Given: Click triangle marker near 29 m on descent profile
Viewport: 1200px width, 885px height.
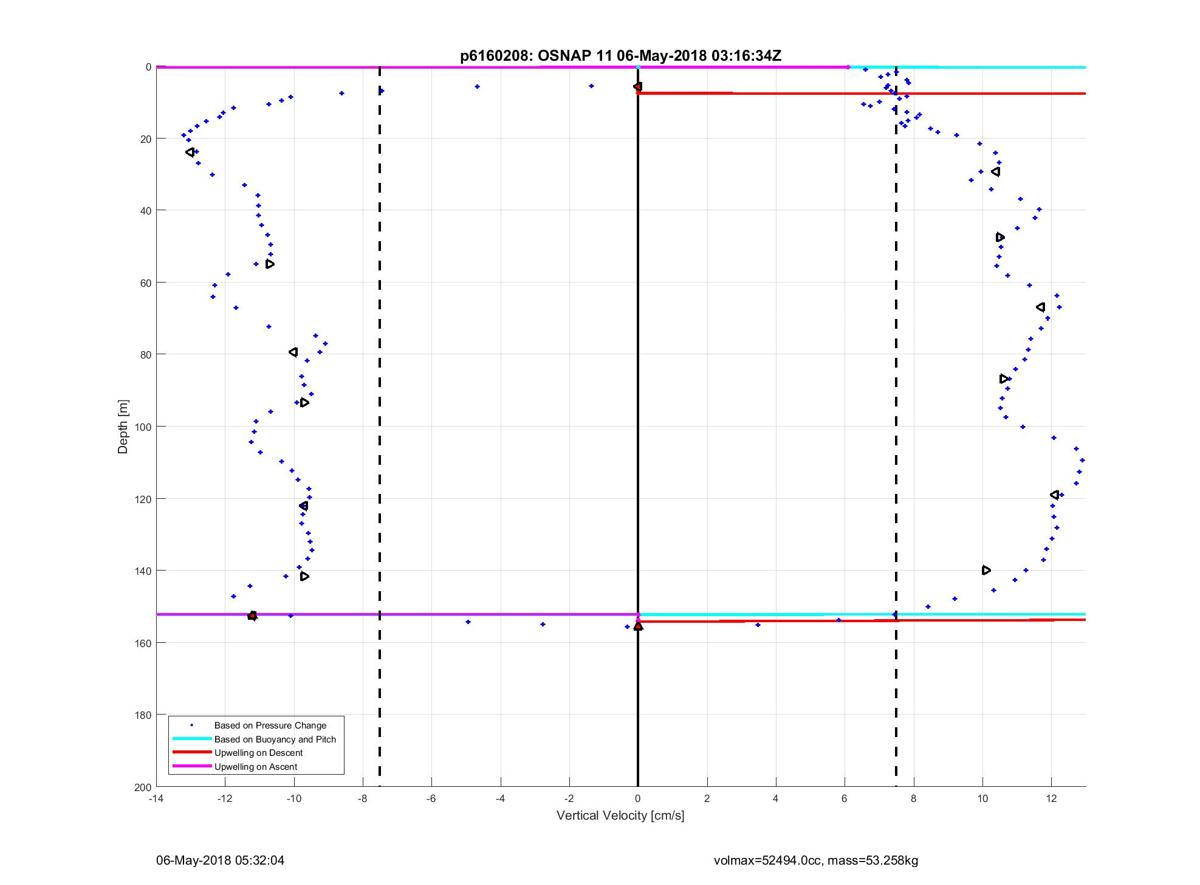Looking at the screenshot, I should (996, 172).
